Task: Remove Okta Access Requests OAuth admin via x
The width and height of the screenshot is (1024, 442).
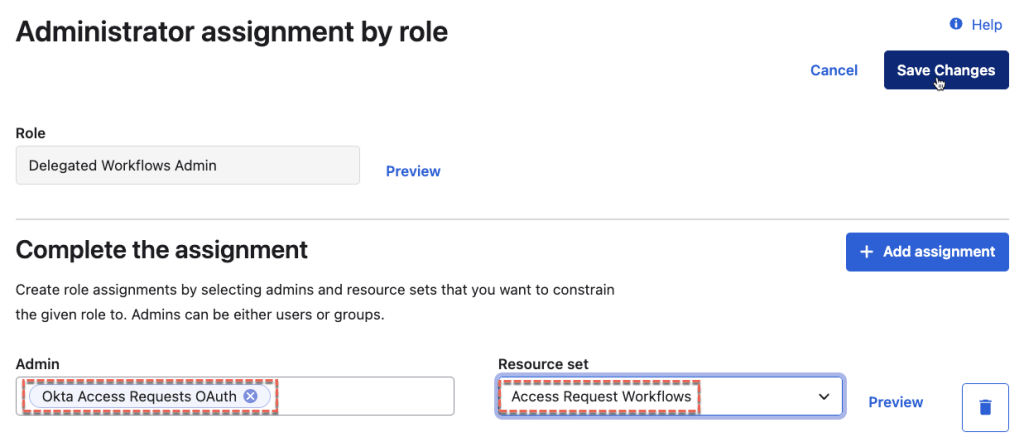Action: click(251, 396)
